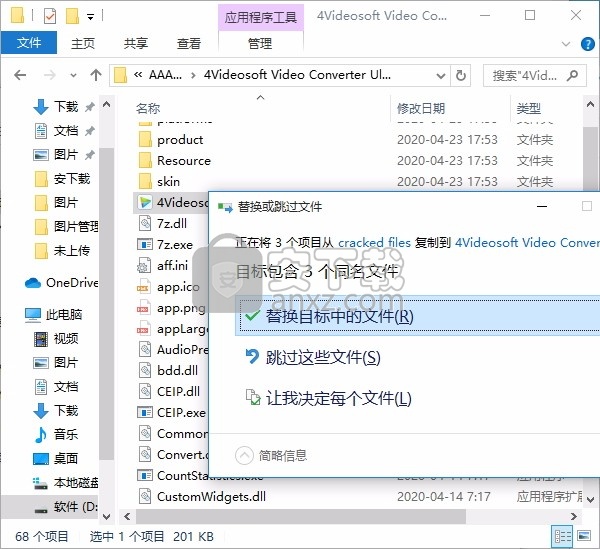This screenshot has height=549, width=600.
Task: Click the properties checkmark icon in quick access toolbar
Action: click(50, 16)
